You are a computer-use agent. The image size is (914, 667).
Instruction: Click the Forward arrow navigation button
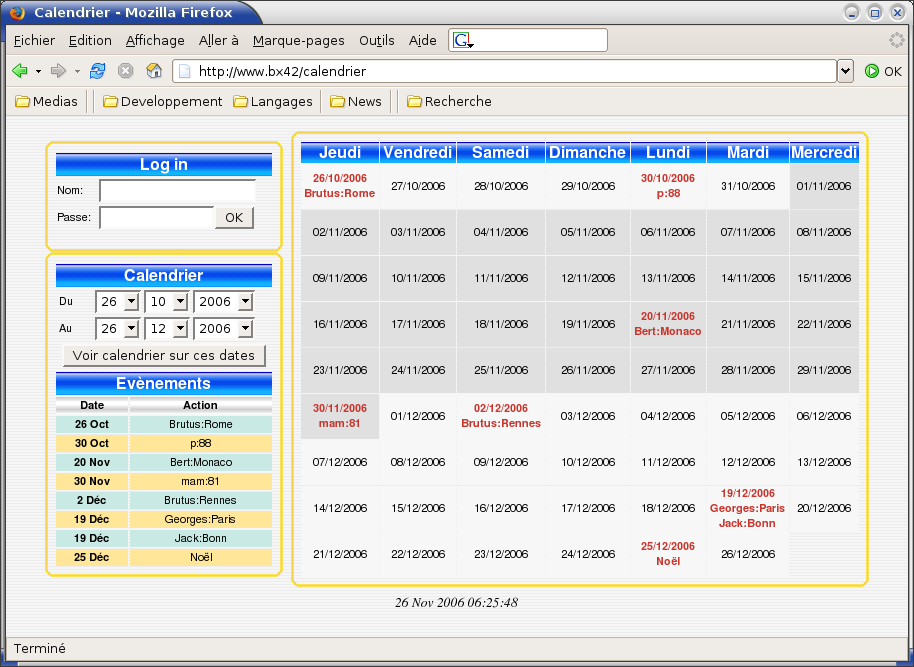click(x=58, y=71)
